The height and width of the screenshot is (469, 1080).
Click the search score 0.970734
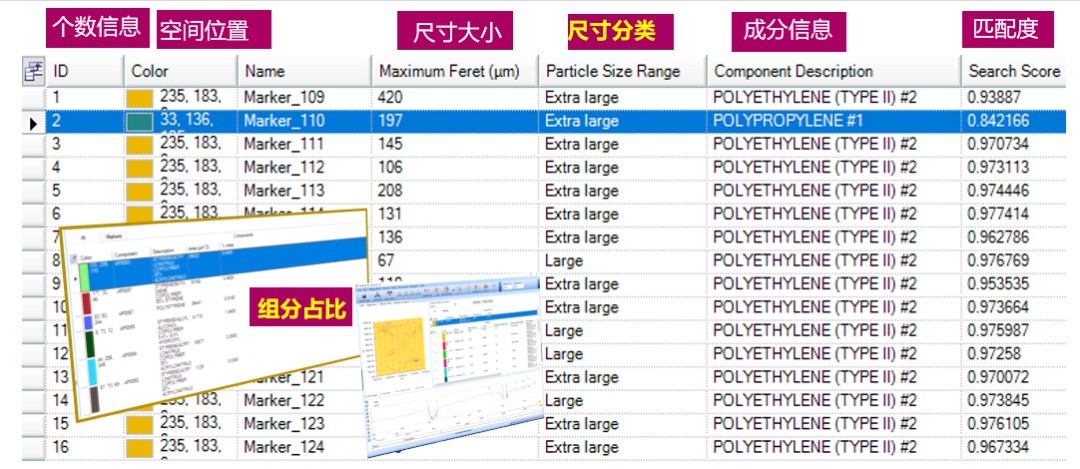999,145
